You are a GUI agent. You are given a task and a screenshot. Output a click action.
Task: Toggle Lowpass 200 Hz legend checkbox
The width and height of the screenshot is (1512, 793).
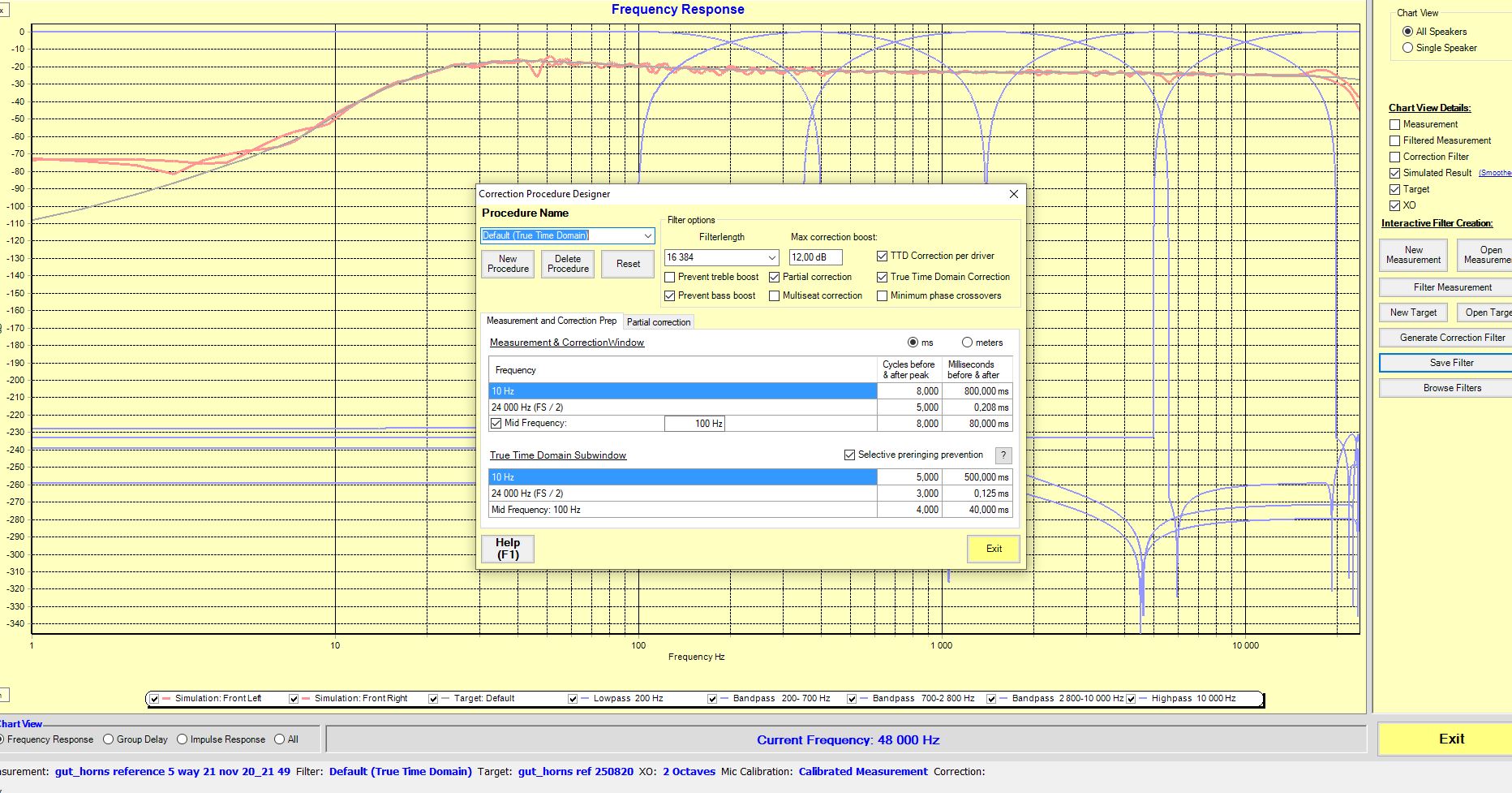click(x=573, y=698)
